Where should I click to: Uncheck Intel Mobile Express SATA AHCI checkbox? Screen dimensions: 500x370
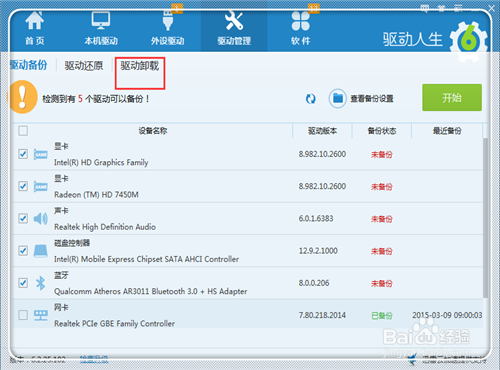coord(23,251)
